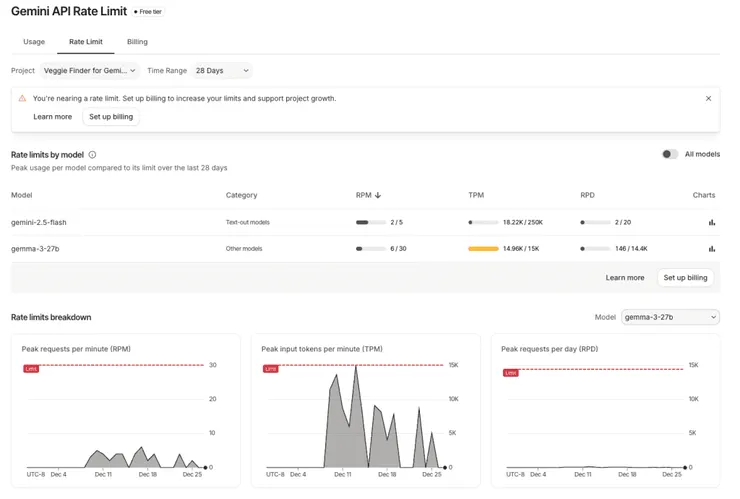Click the 6 / 30 RPM value
This screenshot has width=740, height=499.
(398, 249)
